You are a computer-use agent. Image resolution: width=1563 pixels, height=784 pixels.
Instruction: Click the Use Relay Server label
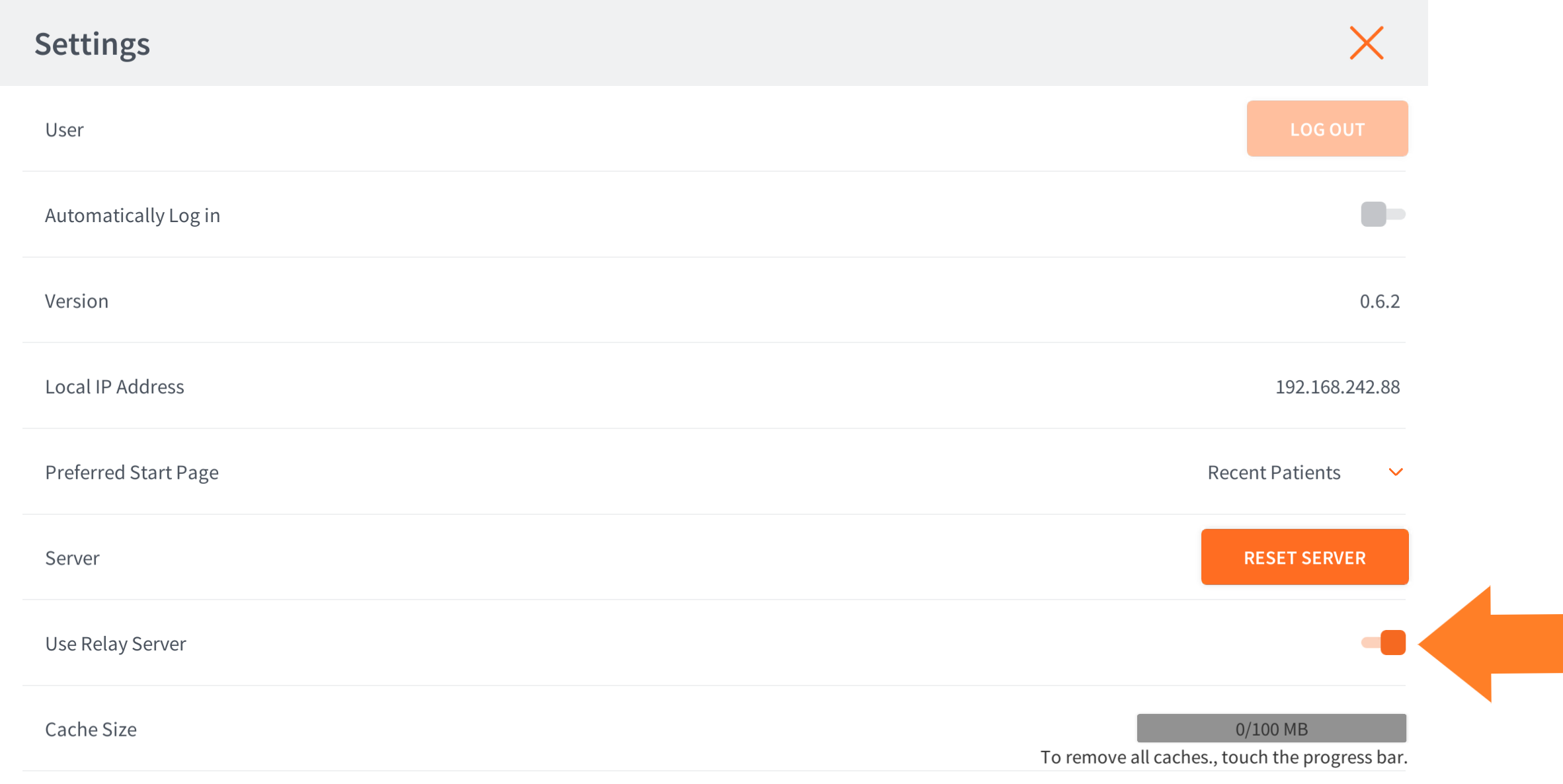(x=116, y=644)
